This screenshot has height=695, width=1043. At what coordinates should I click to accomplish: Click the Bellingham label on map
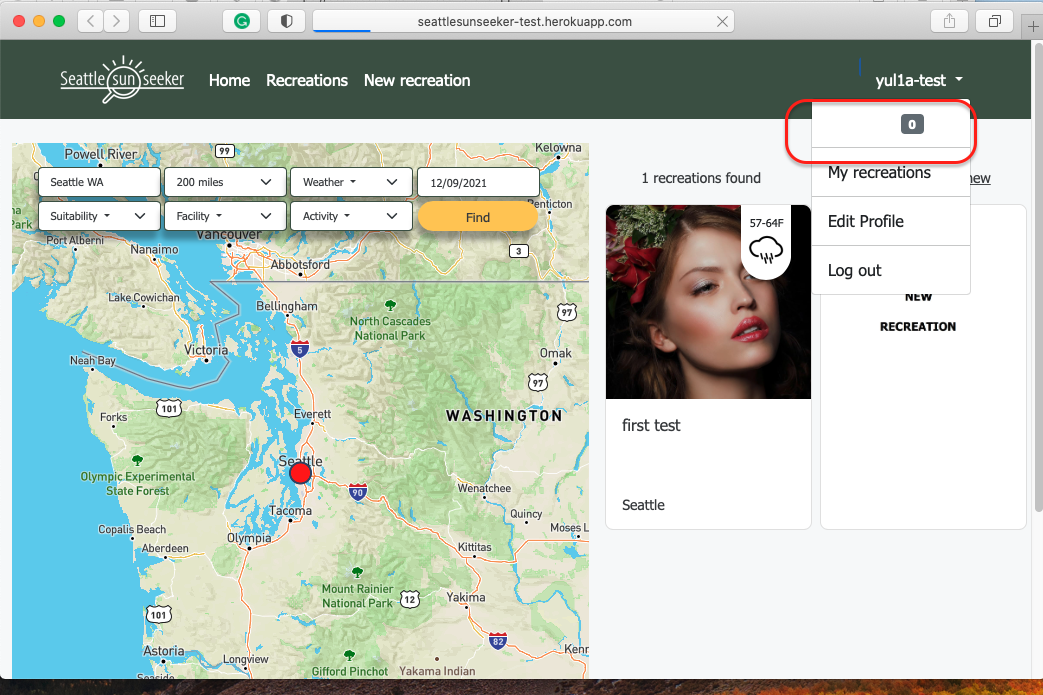287,306
